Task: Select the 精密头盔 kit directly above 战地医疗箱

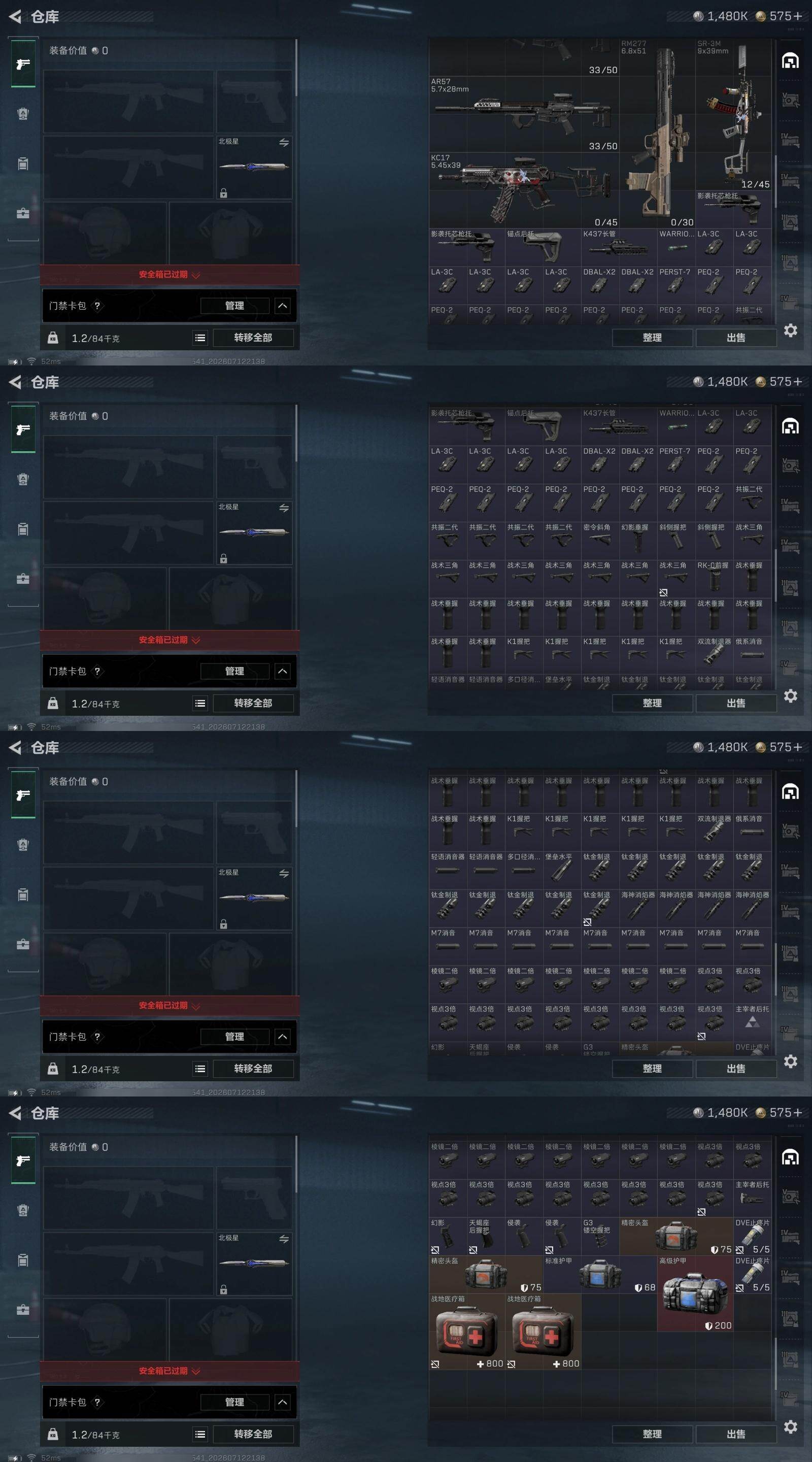Action: tap(486, 1274)
